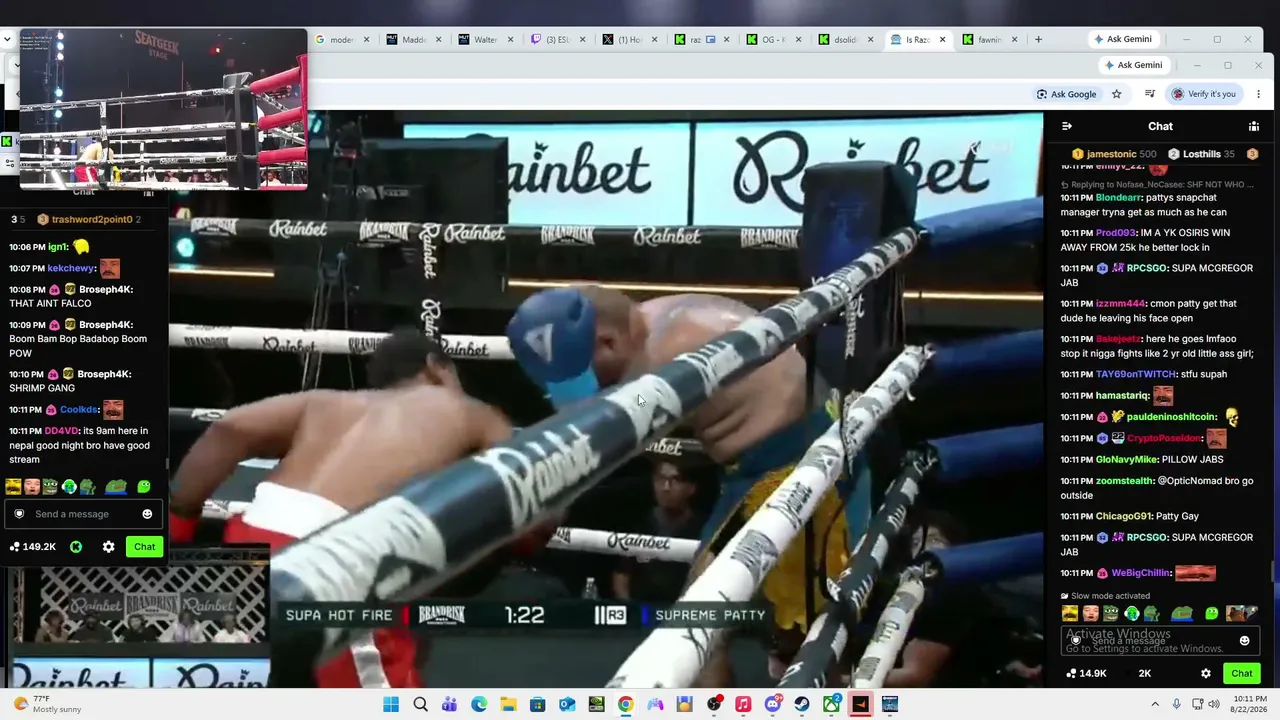Click Ask Google button
The image size is (1280, 720).
(1068, 94)
